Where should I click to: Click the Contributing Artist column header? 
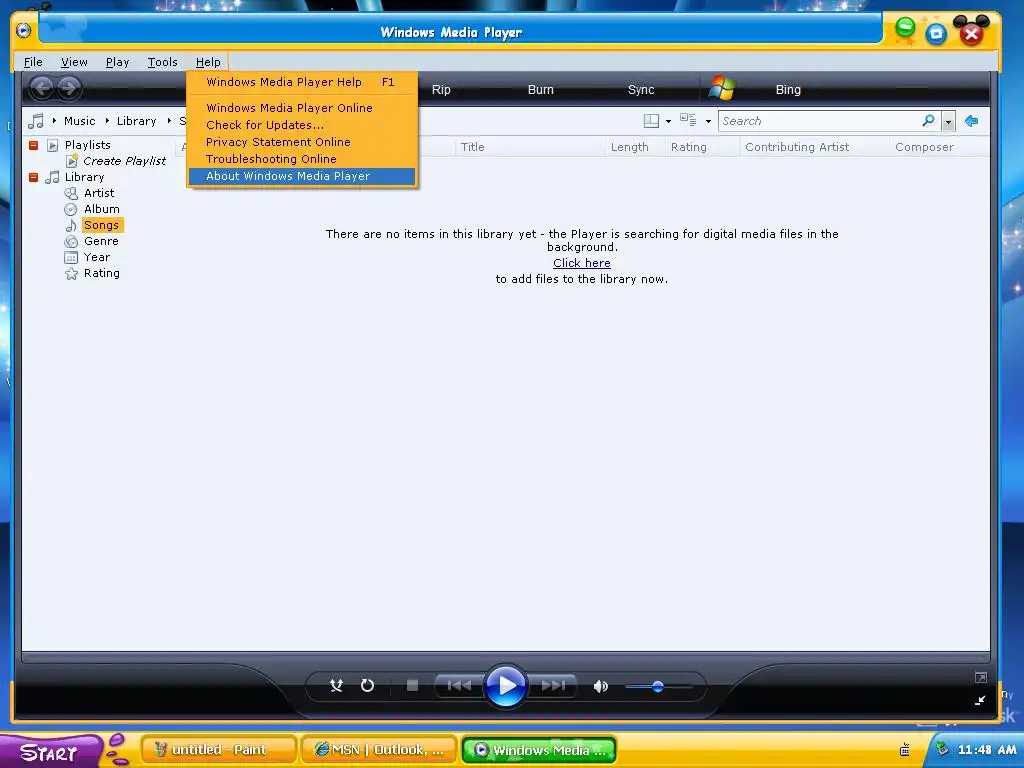click(x=814, y=147)
